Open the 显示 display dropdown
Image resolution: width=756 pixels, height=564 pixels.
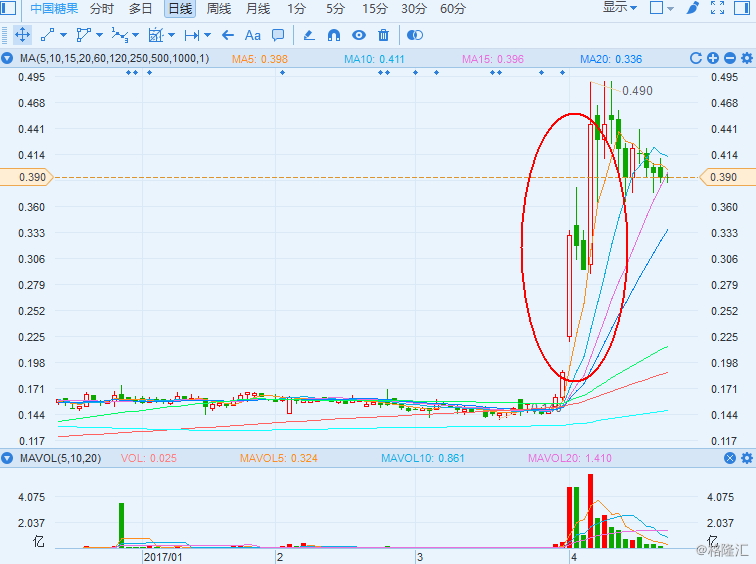point(620,7)
